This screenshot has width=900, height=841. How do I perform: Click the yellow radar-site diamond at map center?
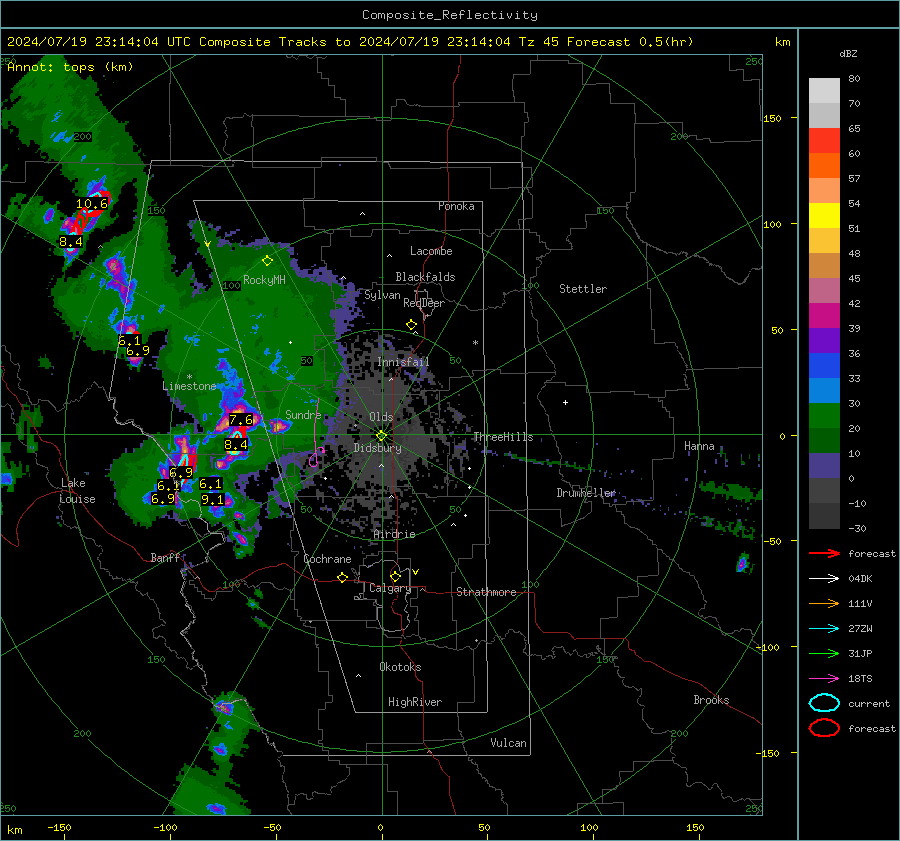[x=381, y=436]
